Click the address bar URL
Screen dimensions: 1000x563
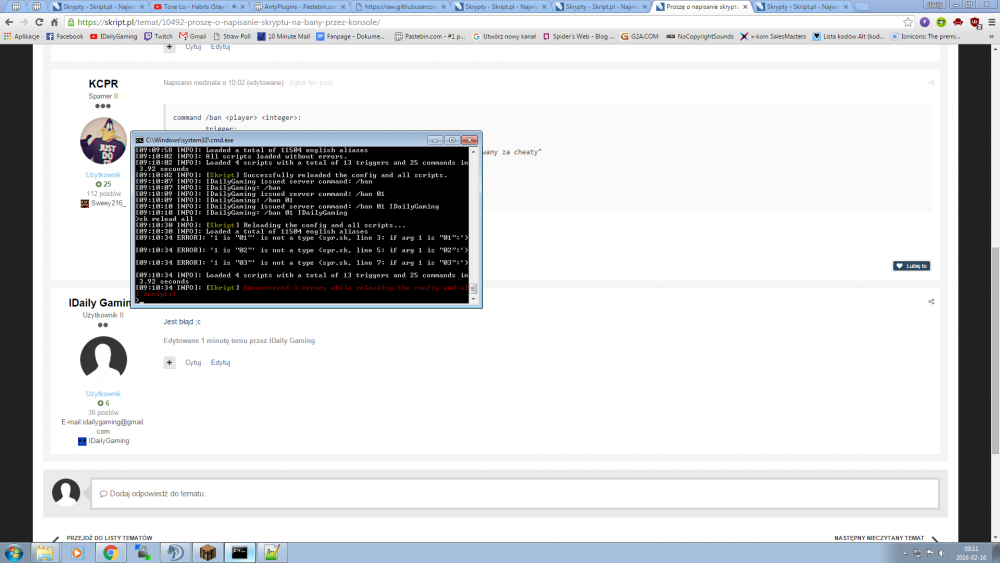228,22
